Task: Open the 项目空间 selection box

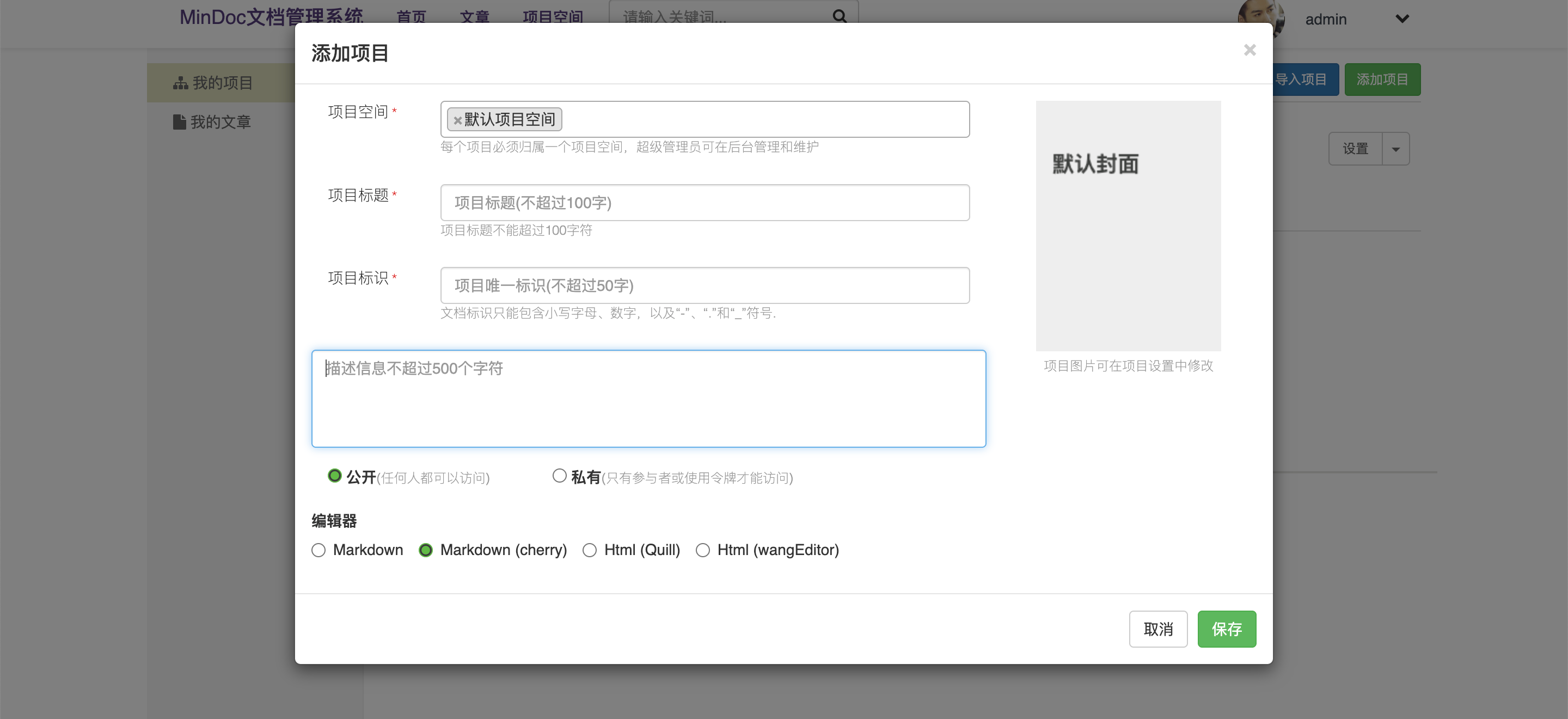Action: pos(761,119)
